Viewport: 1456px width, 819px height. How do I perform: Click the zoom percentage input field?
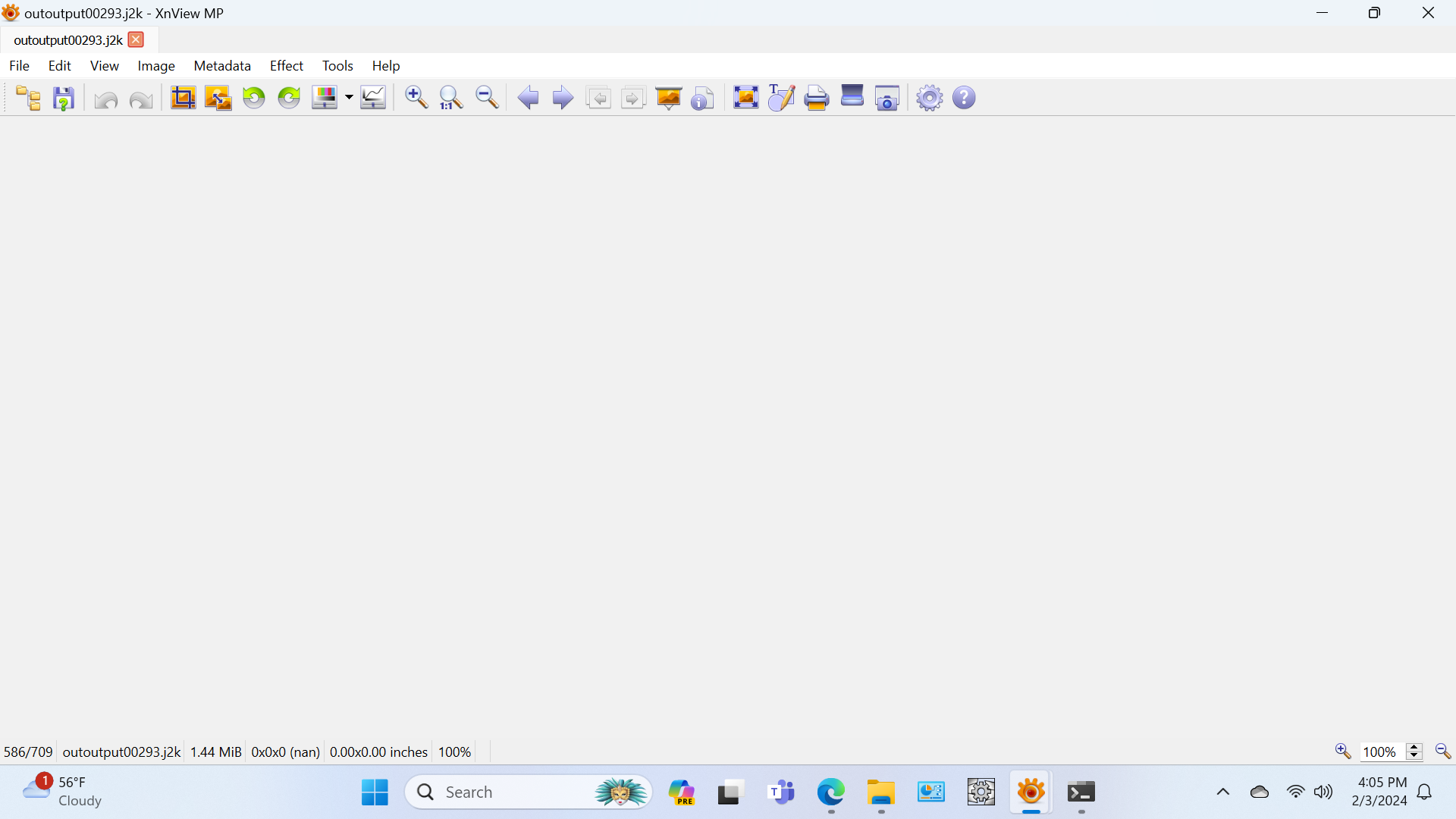(x=1382, y=752)
